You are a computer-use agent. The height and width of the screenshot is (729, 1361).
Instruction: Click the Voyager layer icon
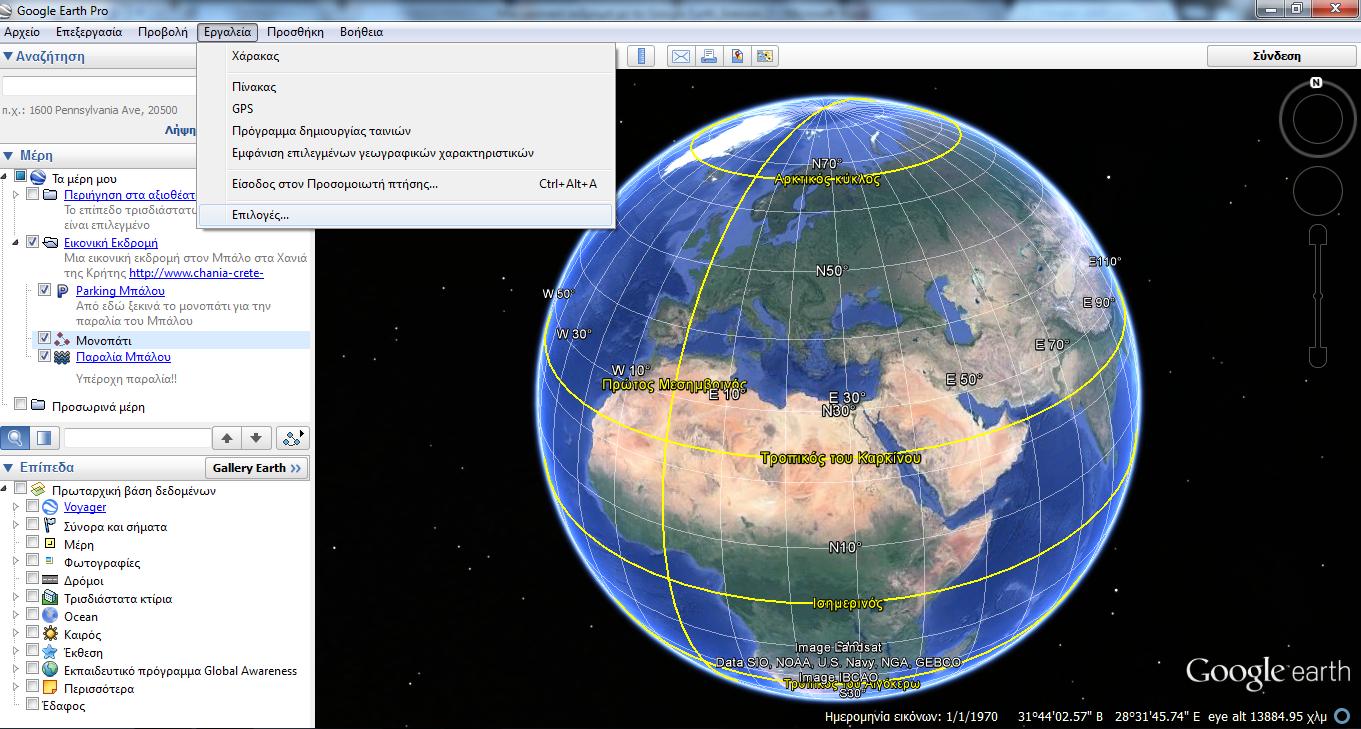(x=52, y=508)
